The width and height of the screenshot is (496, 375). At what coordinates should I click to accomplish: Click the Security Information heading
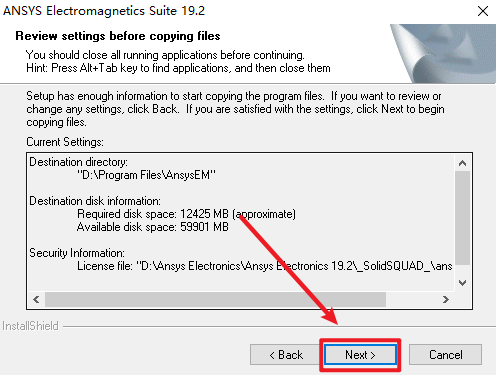click(x=77, y=253)
